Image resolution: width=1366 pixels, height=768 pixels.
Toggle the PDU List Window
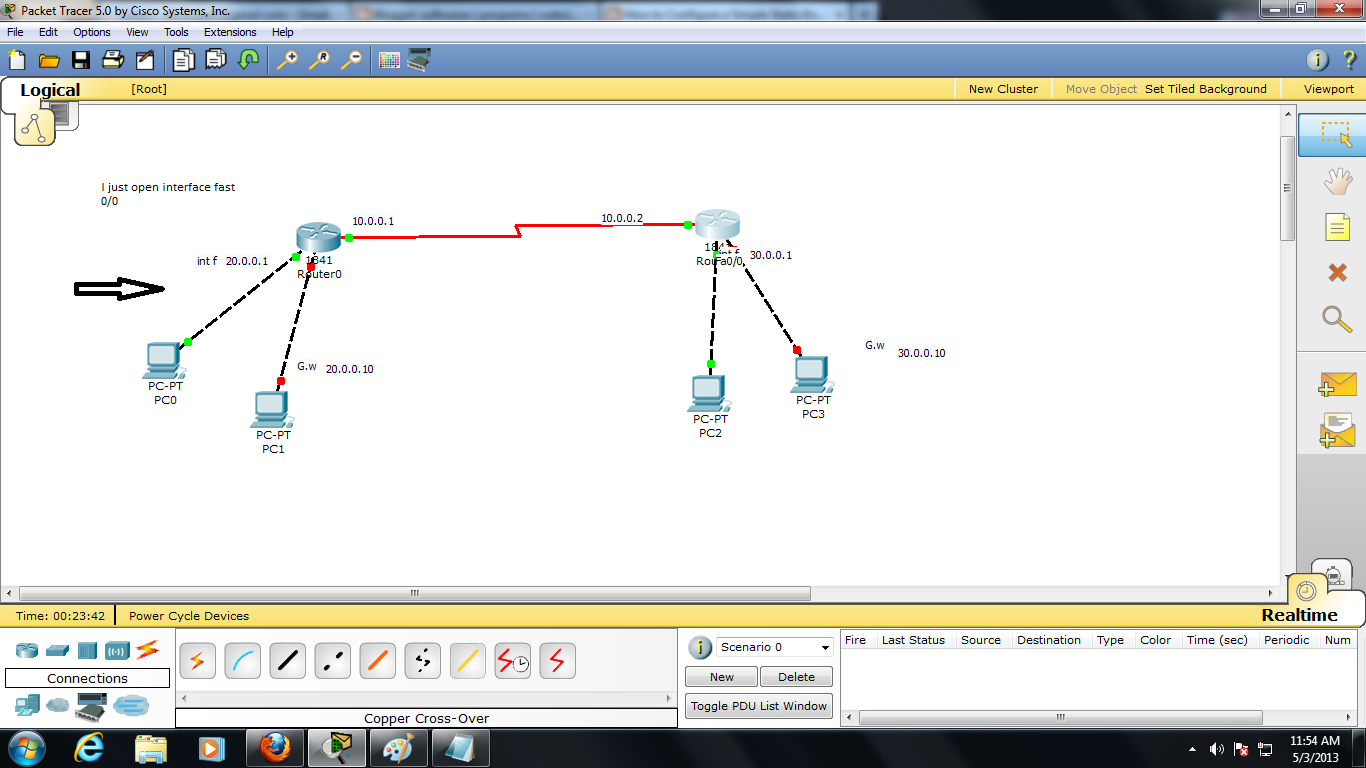[758, 705]
